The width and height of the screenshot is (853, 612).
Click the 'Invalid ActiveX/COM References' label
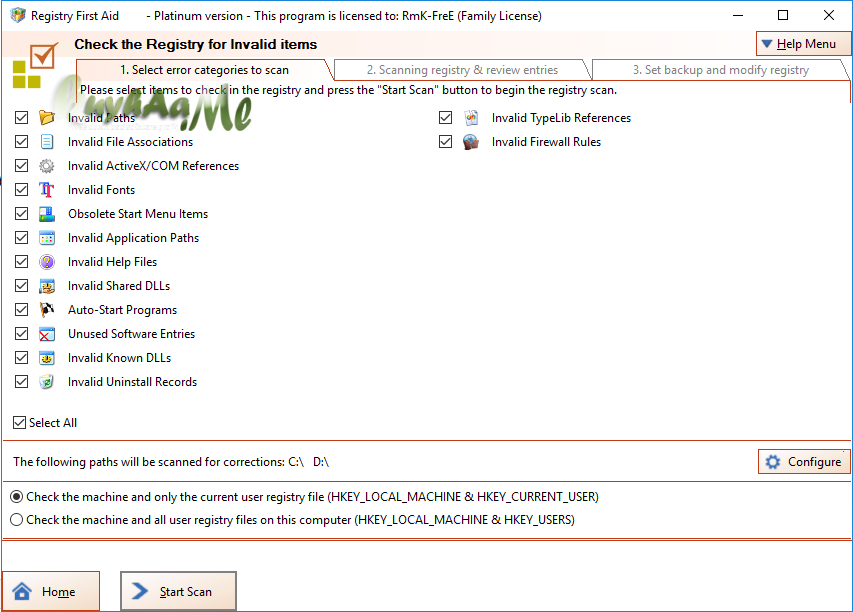[153, 166]
